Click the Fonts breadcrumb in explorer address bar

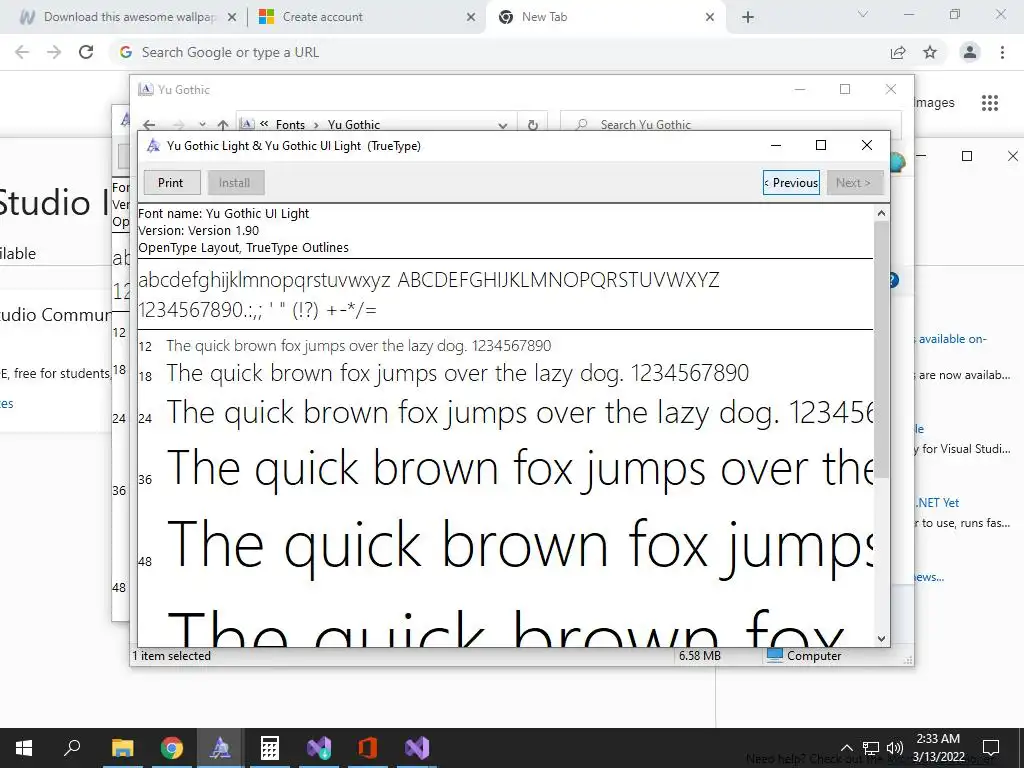[x=290, y=125]
